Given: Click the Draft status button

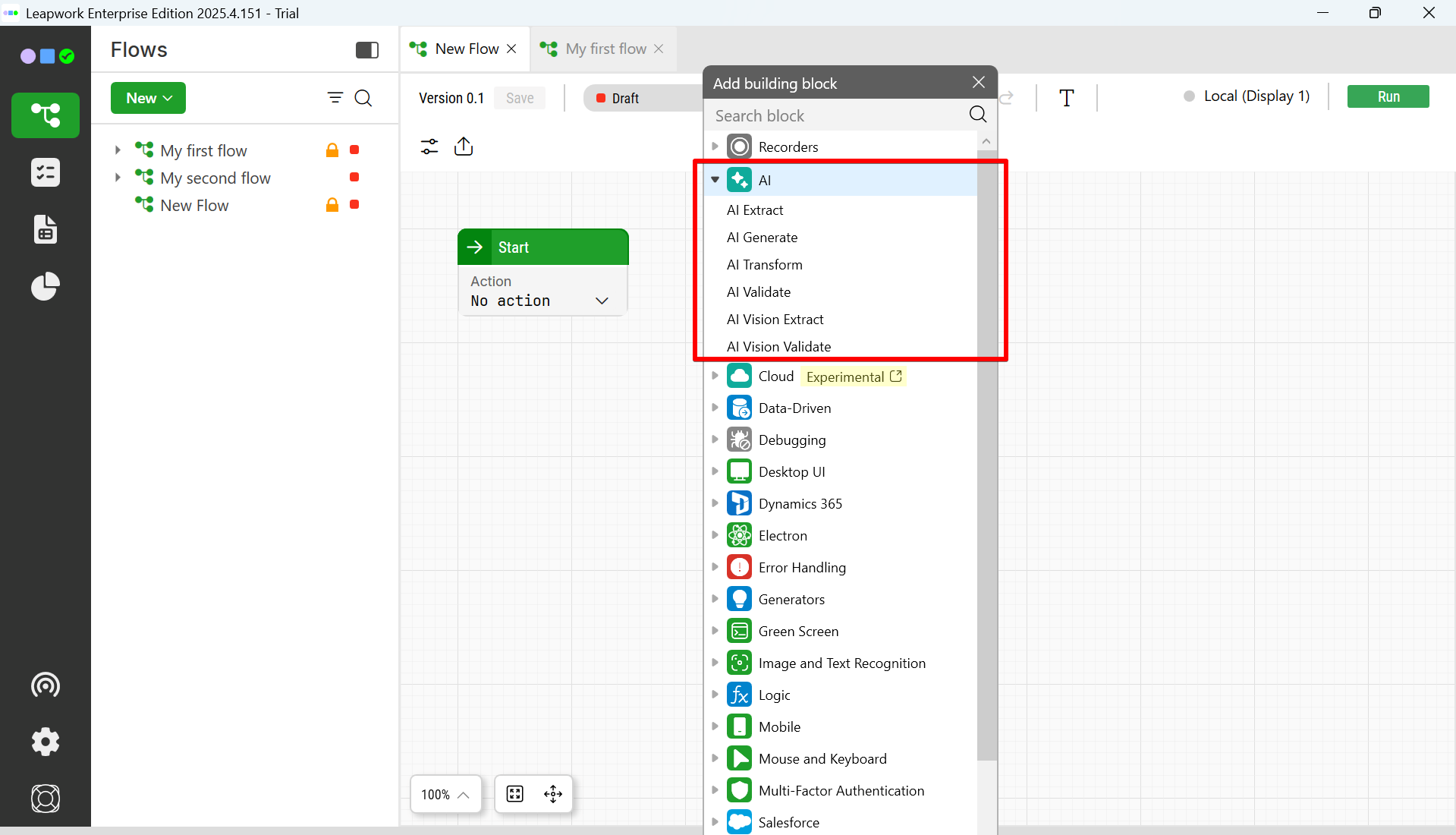Looking at the screenshot, I should tap(643, 98).
